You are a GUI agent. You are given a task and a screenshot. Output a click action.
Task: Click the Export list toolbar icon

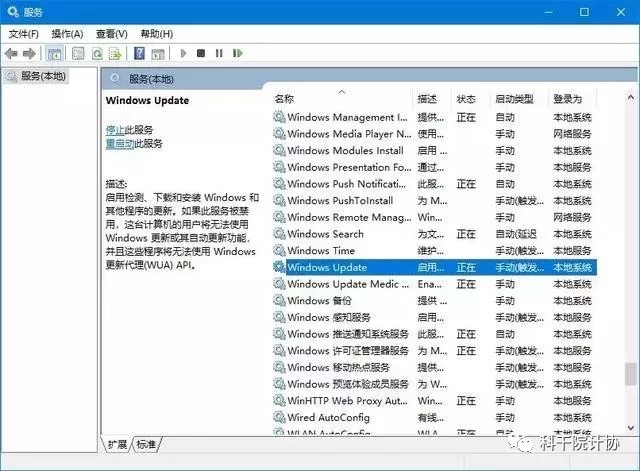click(x=115, y=53)
